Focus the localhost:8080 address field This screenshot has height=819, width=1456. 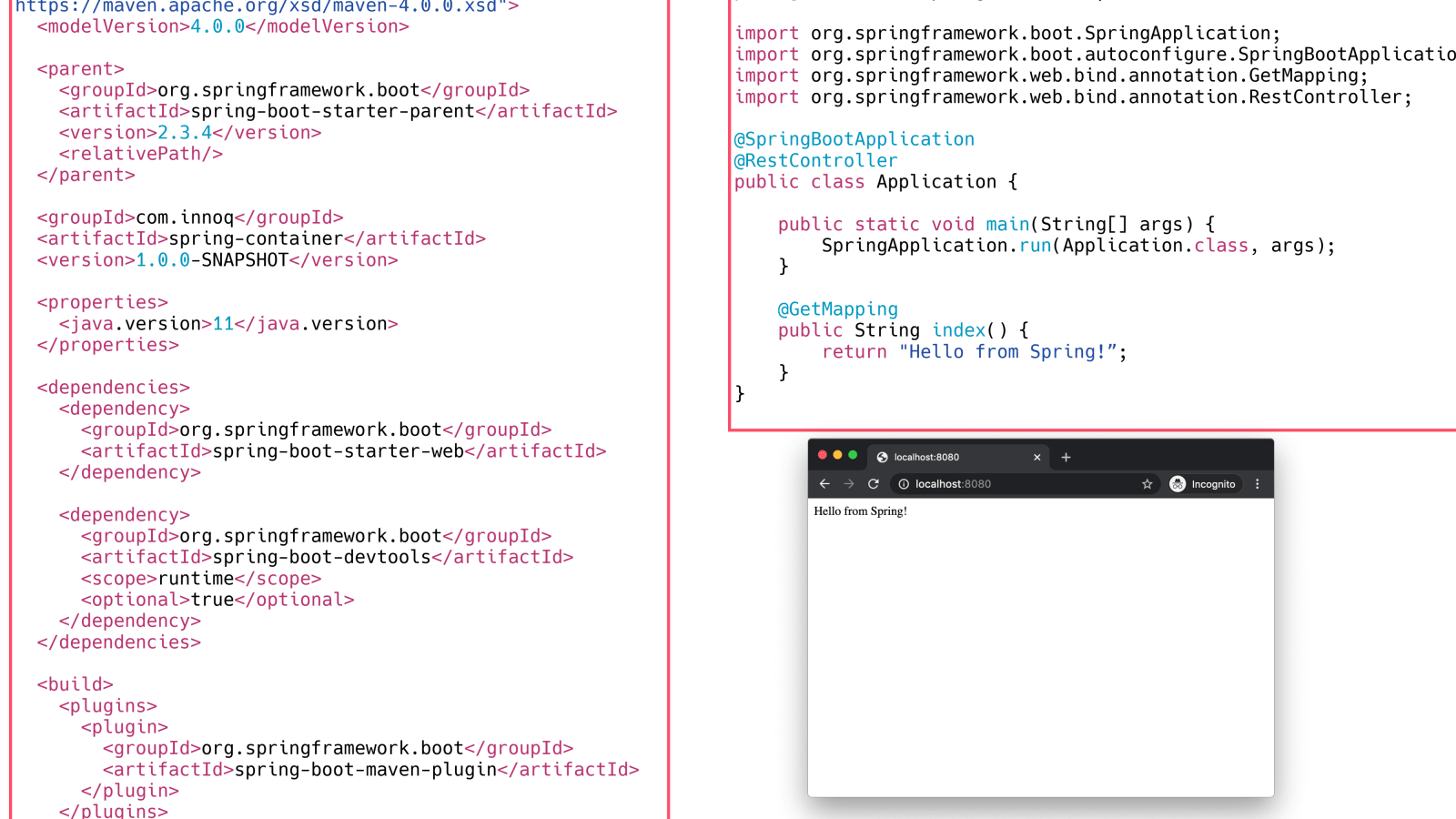tap(1024, 484)
